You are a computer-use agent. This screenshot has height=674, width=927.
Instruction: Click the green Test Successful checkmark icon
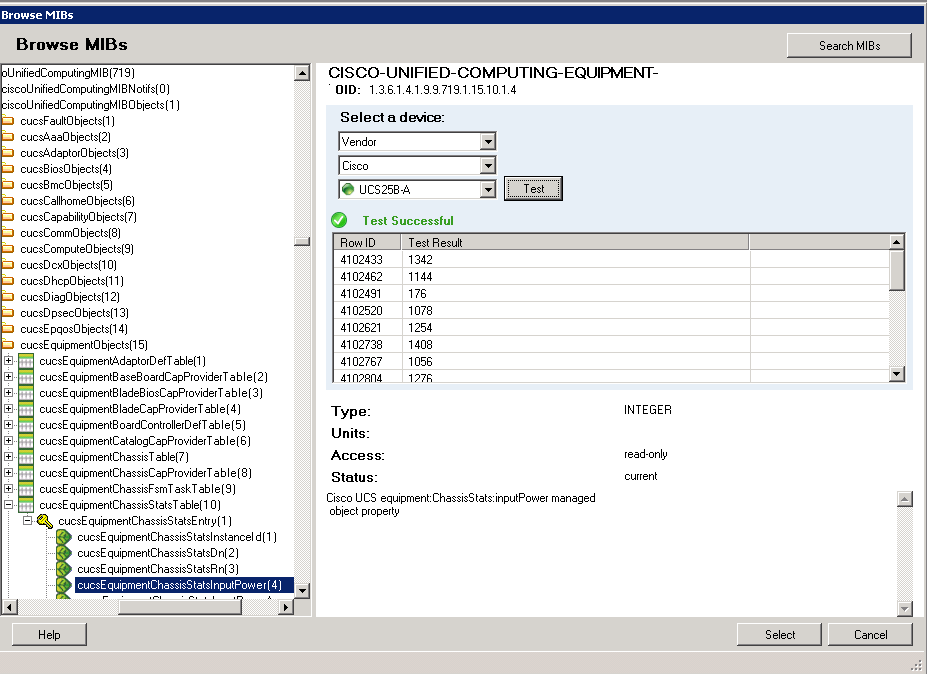[339, 220]
